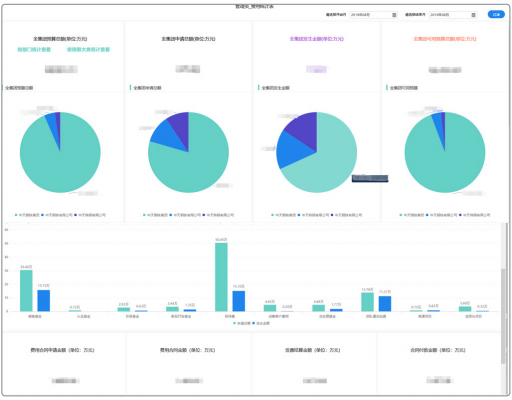Viewport: 512px width, 400px height.
Task: Click the purple 全集团发生金额 card title
Action: [x=317, y=39]
